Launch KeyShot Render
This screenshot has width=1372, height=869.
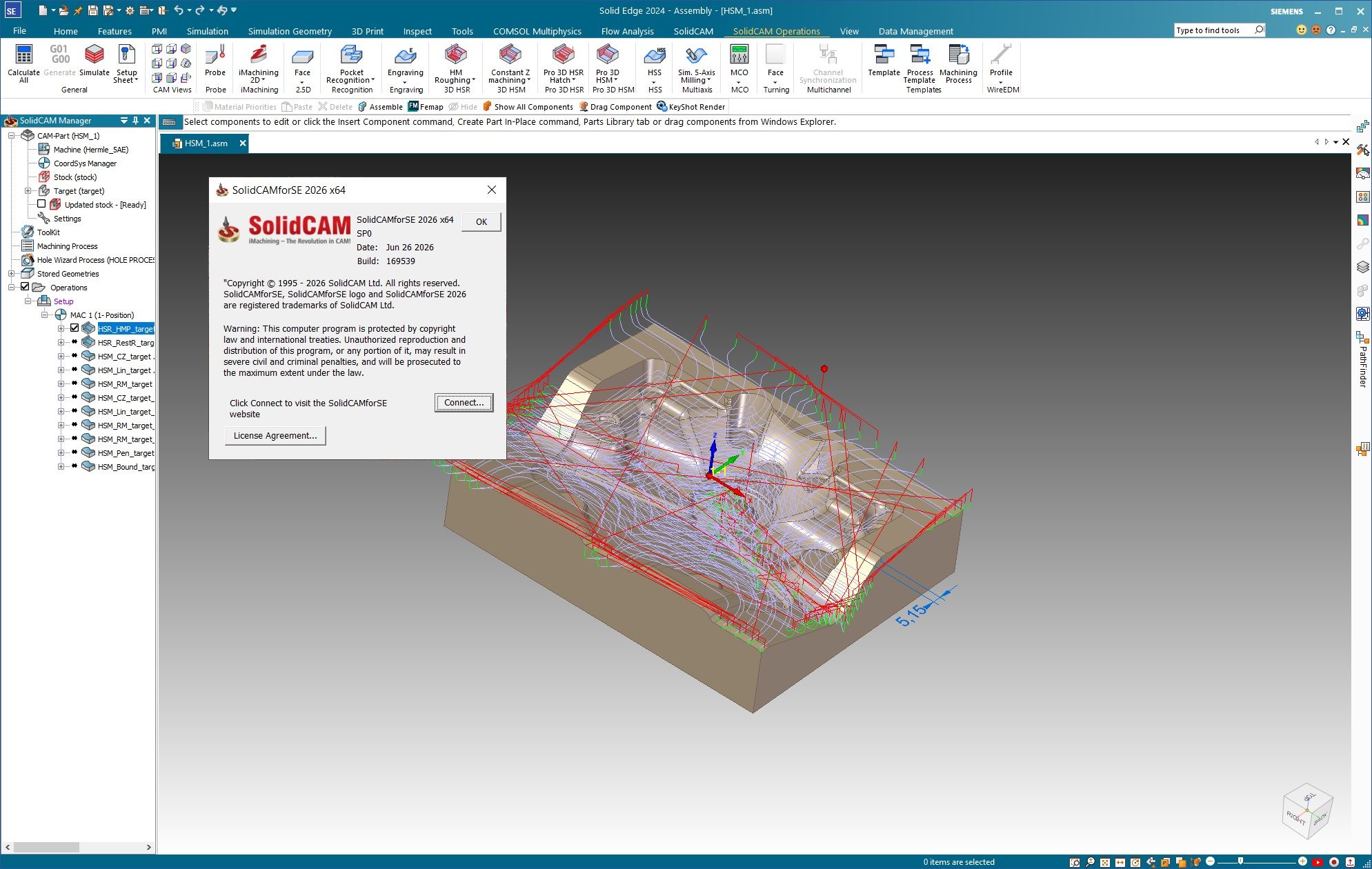[691, 107]
